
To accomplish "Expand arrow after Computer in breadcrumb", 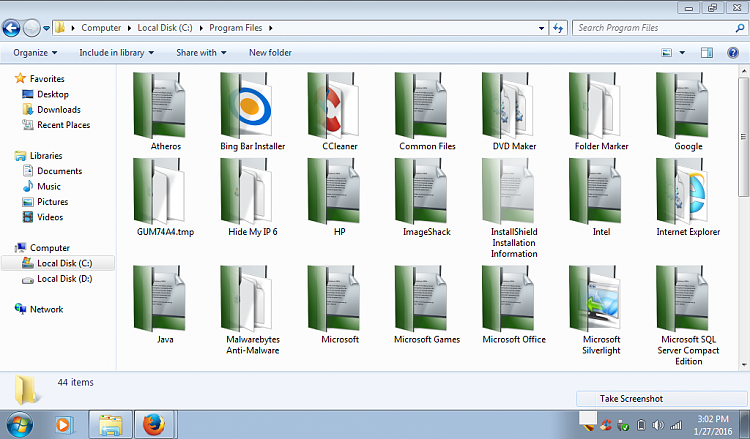I will 129,28.
